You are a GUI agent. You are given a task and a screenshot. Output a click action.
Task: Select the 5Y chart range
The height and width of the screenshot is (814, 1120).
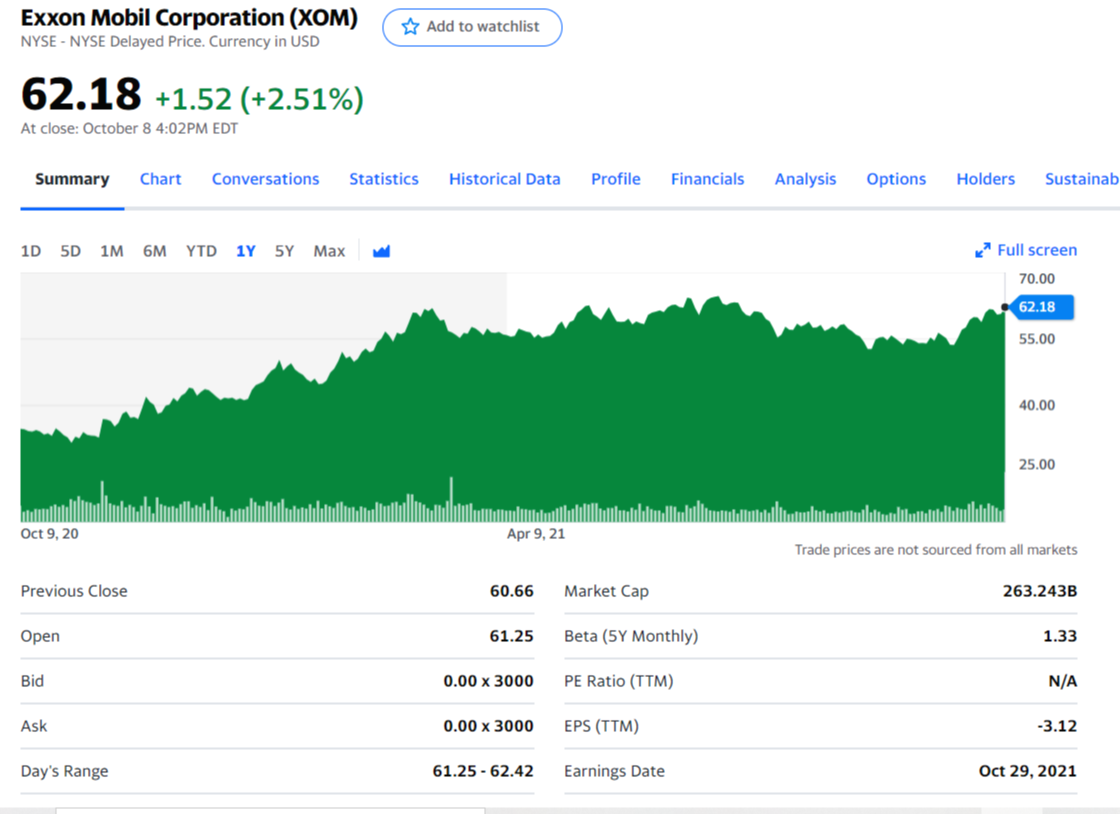(x=284, y=251)
